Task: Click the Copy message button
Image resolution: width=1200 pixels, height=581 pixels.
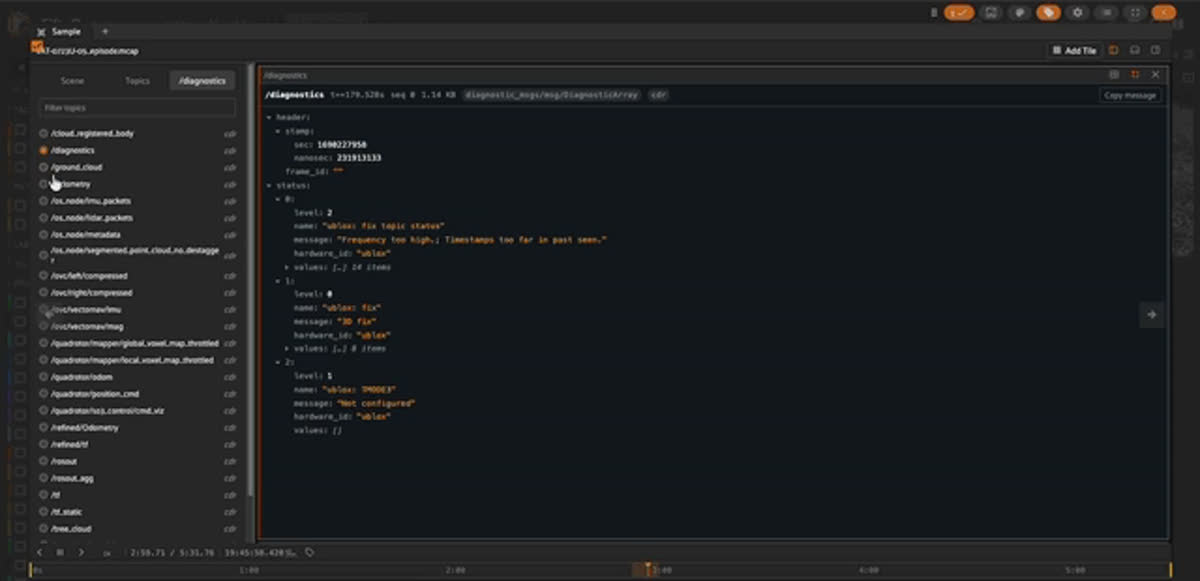Action: coord(1131,95)
